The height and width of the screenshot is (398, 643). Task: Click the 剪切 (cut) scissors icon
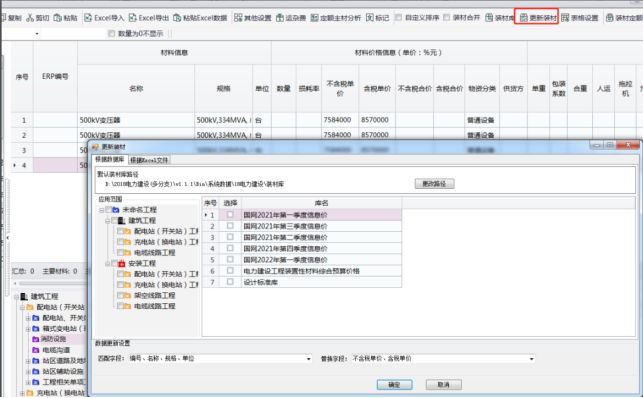pos(30,18)
